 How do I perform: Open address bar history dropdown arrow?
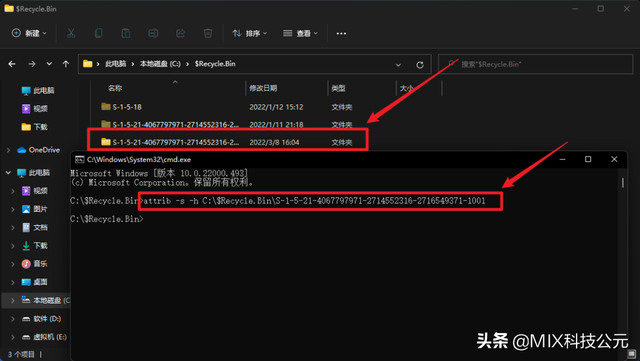point(398,65)
